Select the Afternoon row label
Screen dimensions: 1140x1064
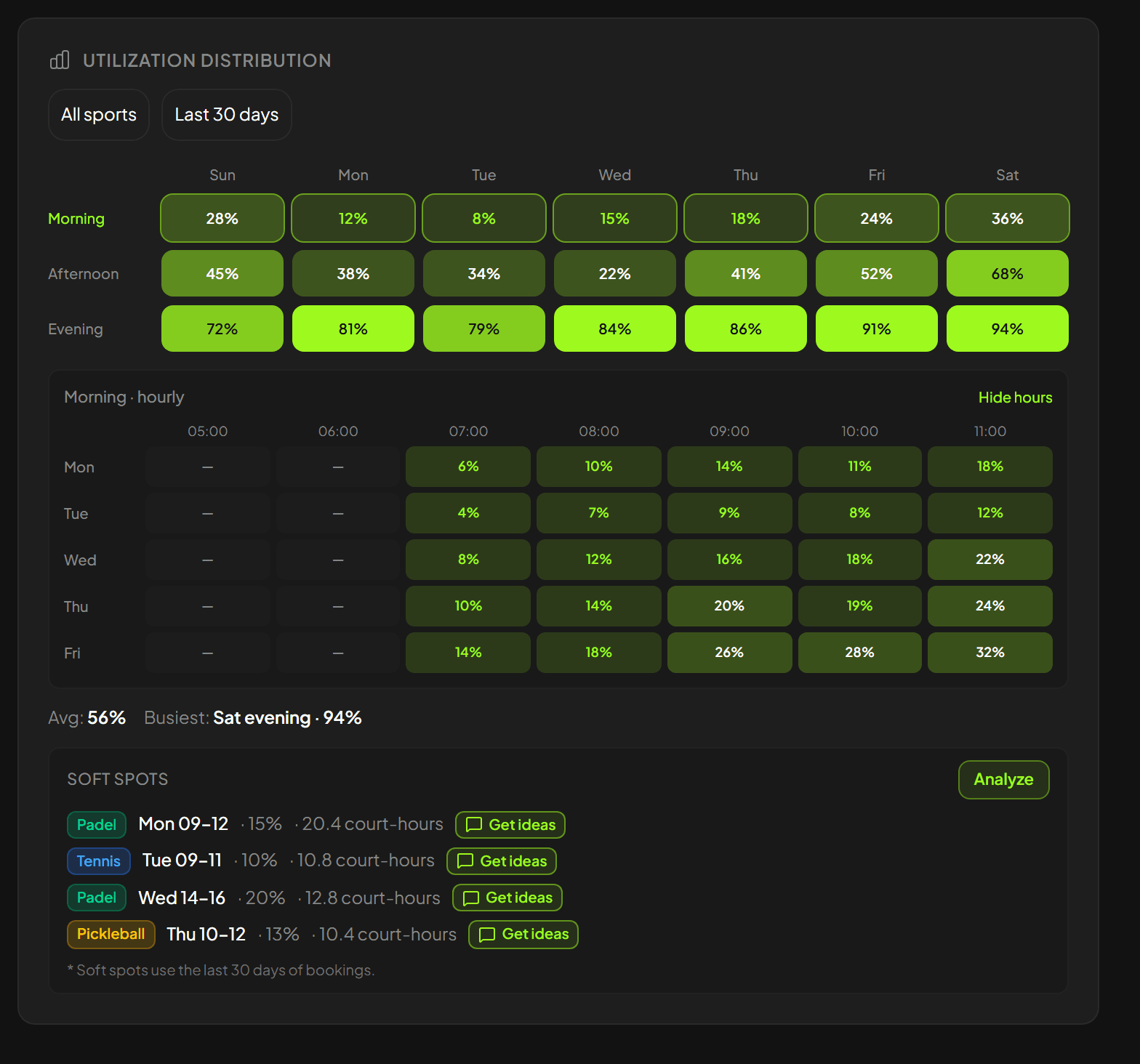(x=83, y=274)
